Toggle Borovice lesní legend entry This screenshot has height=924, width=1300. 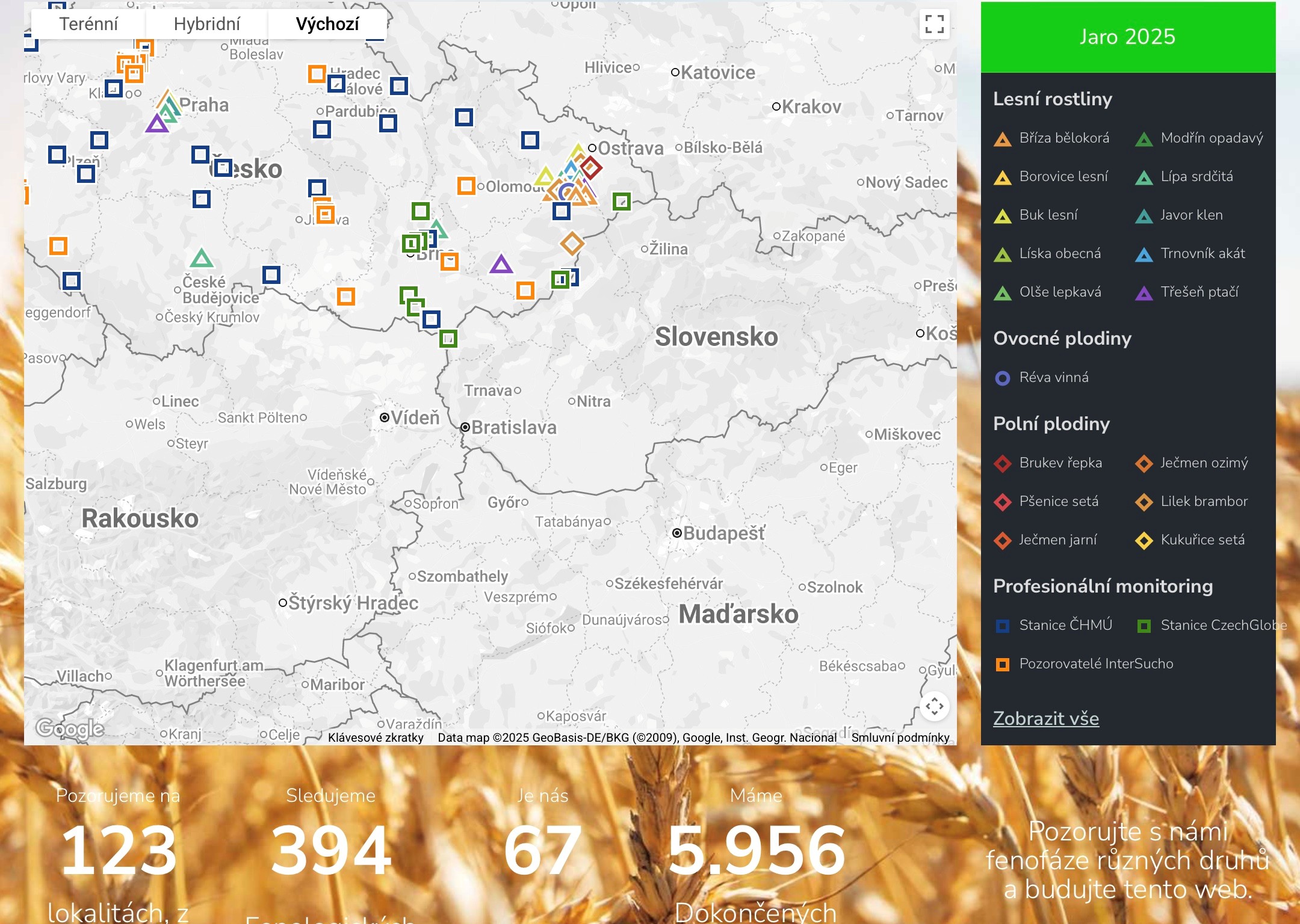1051,177
